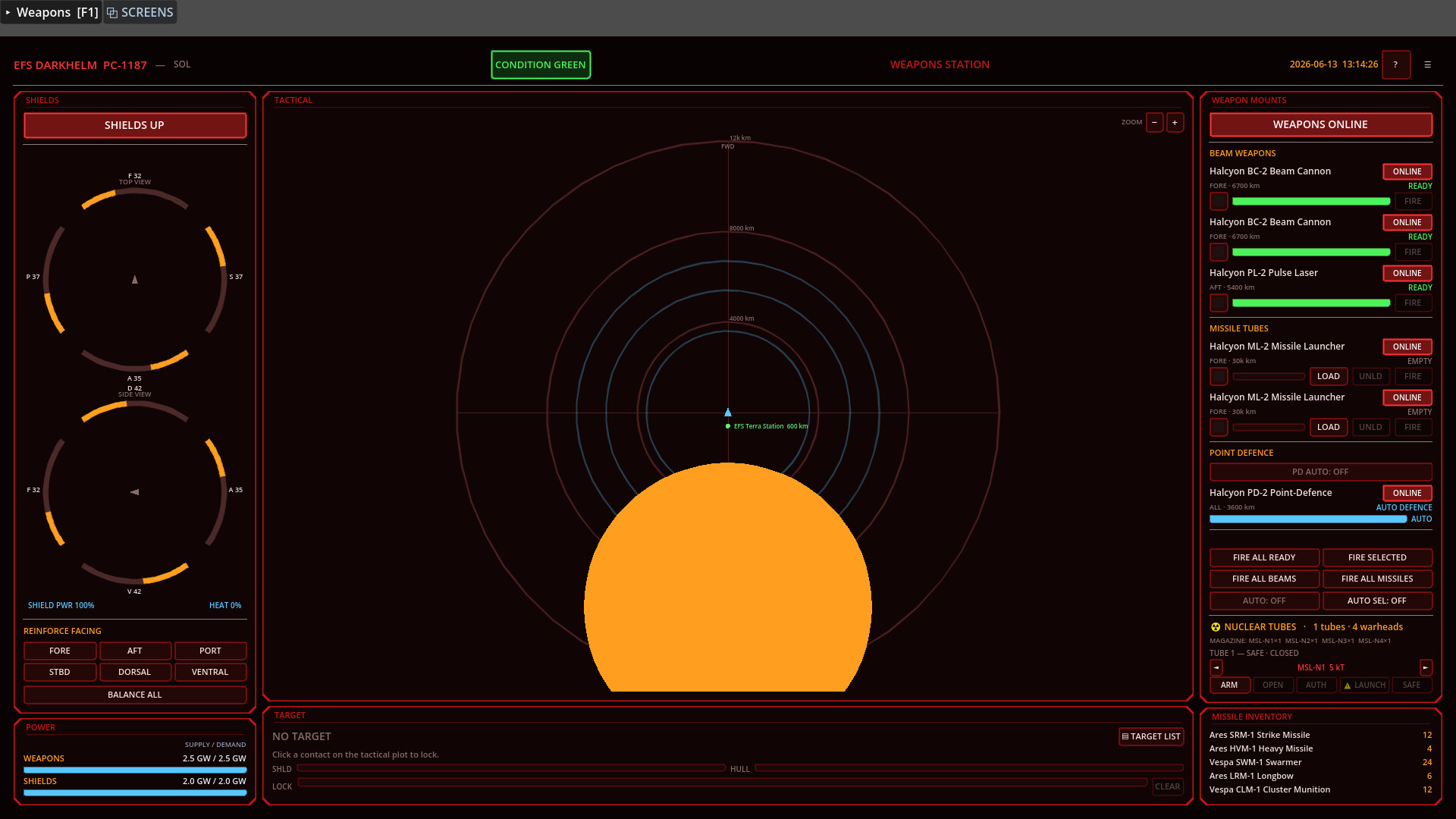1456x819 pixels.
Task: Click LOAD on first ML-2 launcher
Action: [x=1328, y=377]
